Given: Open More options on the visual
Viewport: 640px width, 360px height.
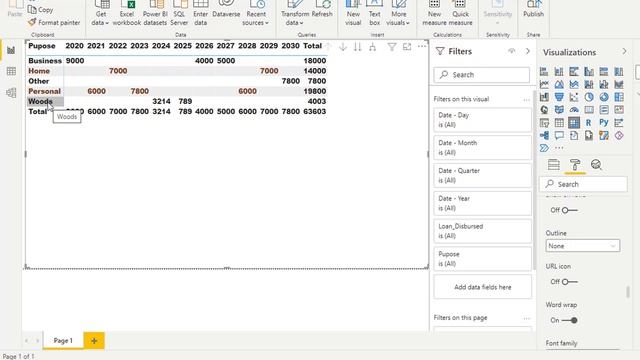Looking at the screenshot, I should (x=422, y=47).
